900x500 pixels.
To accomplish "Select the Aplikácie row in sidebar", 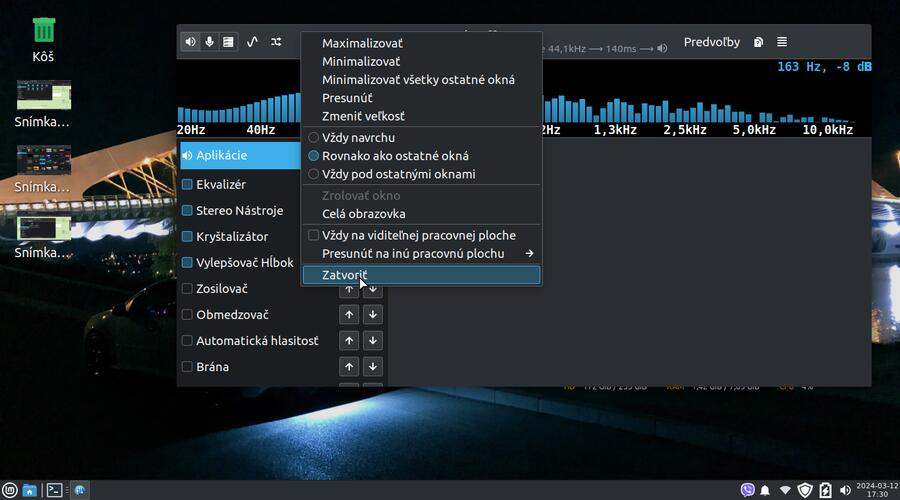I will [240, 155].
